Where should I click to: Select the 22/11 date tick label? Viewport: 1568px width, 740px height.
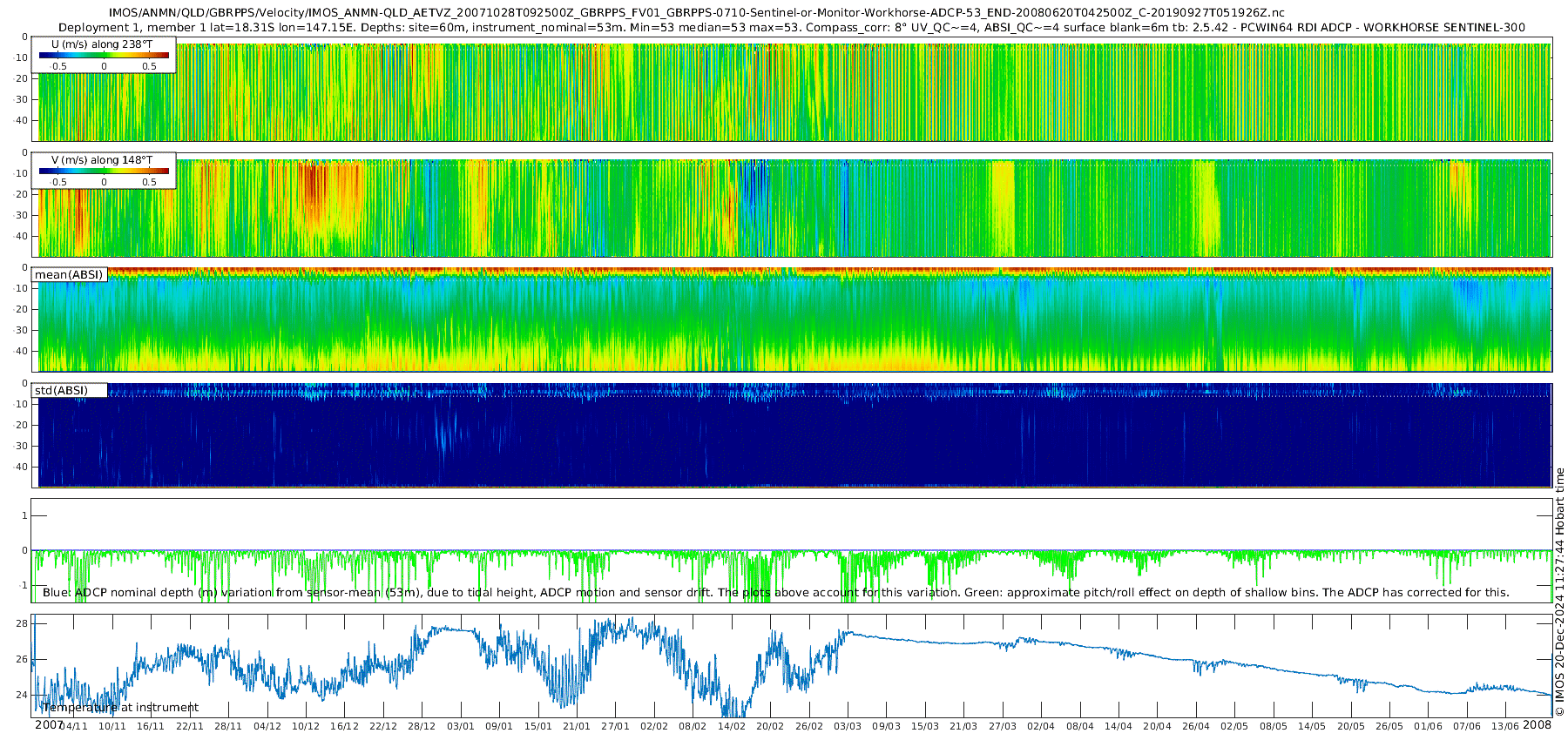[x=190, y=727]
